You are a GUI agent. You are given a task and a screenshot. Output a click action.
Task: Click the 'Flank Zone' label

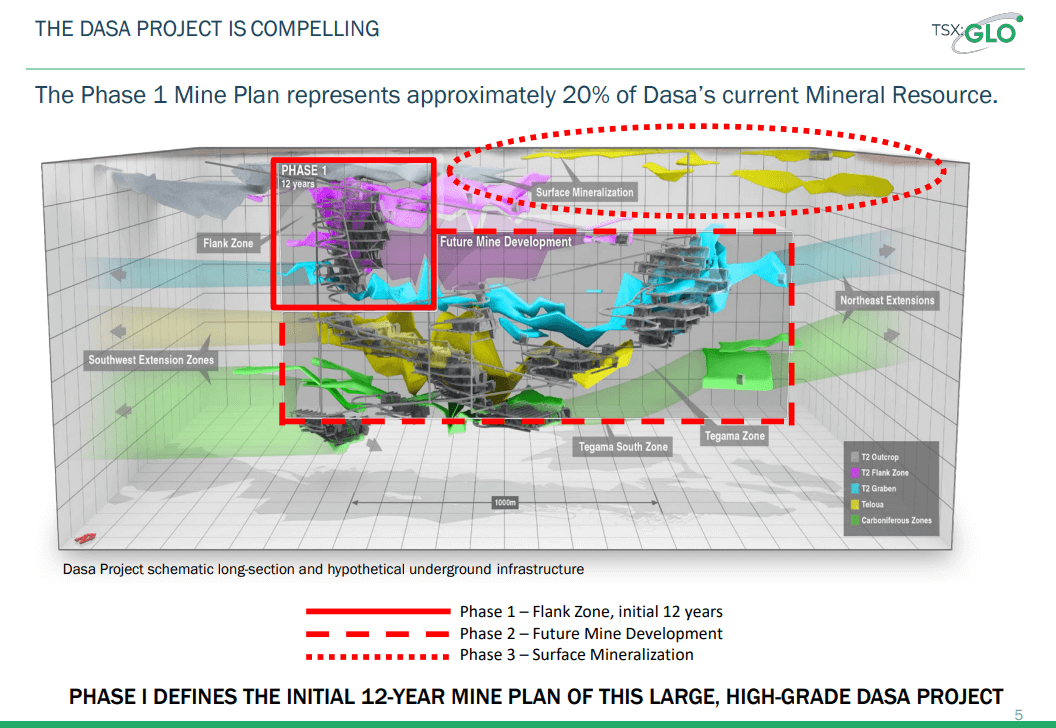(228, 243)
